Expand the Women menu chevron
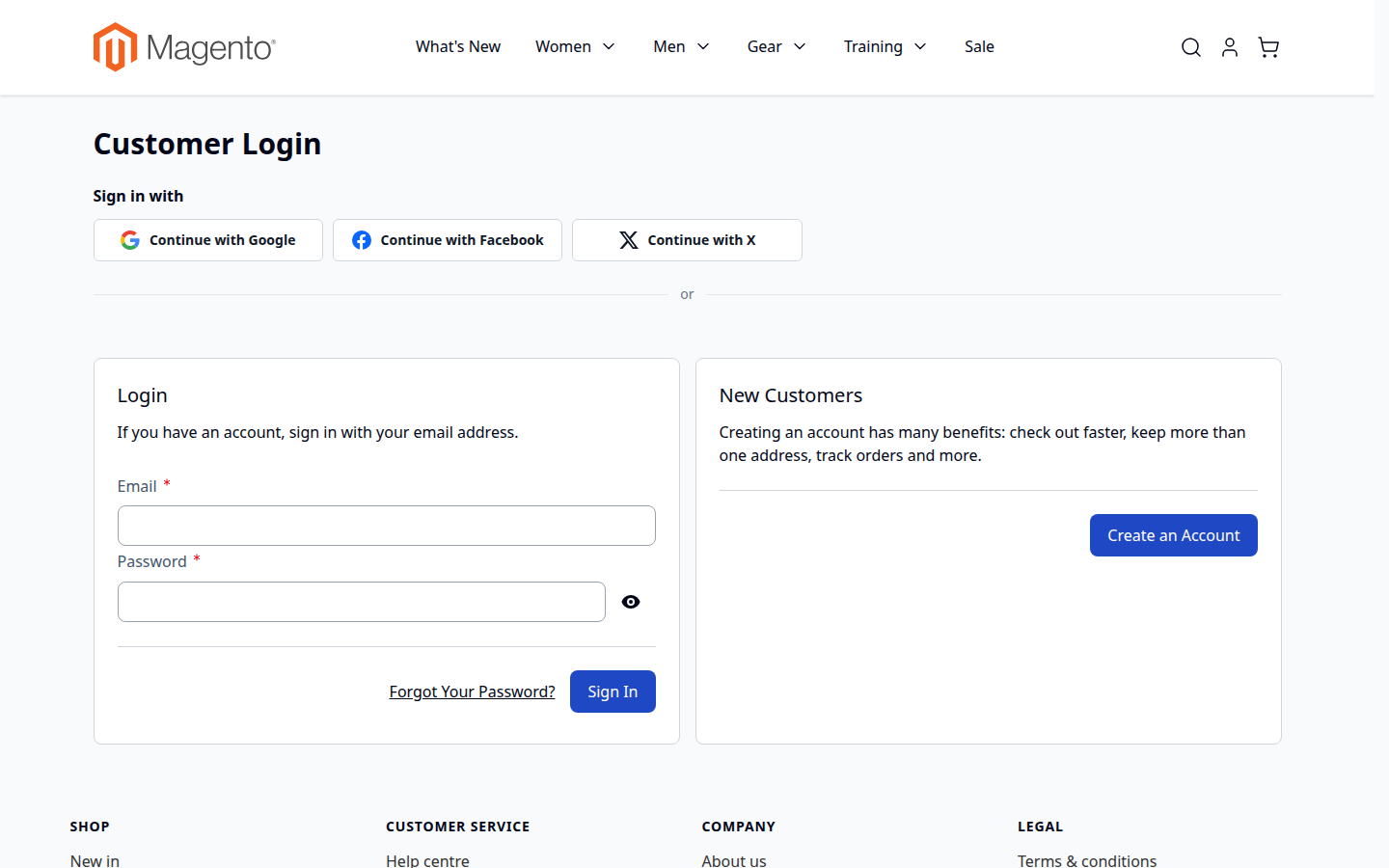This screenshot has height=868, width=1389. point(609,46)
